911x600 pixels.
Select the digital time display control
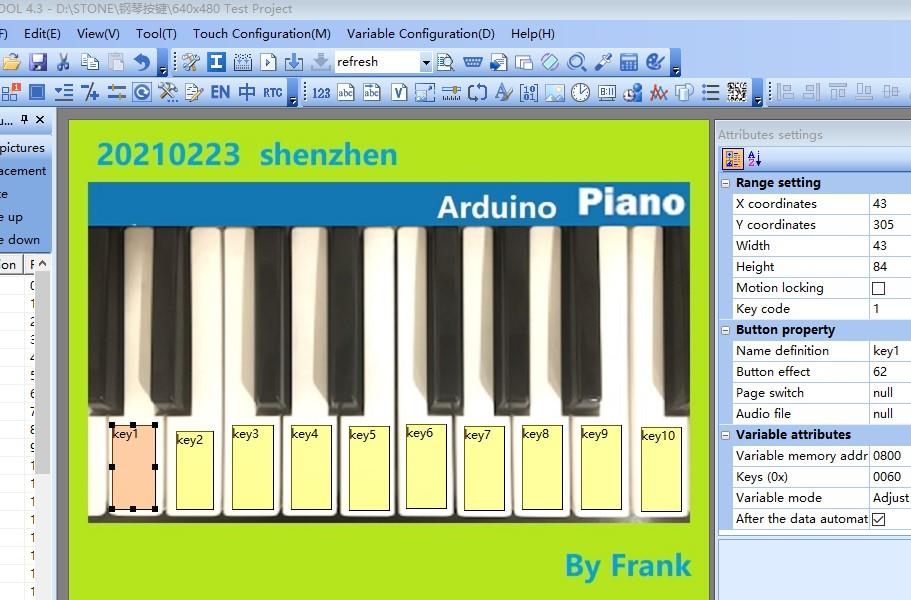pyautogui.click(x=606, y=92)
